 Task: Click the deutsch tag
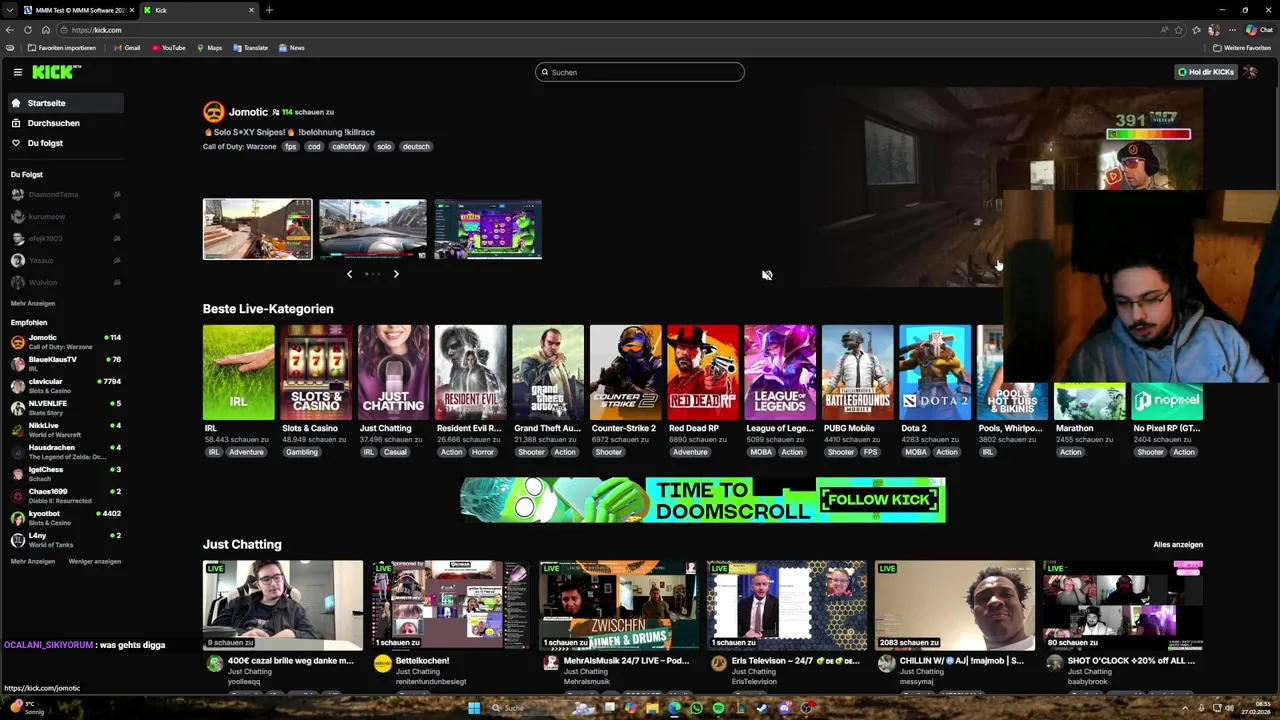(416, 146)
